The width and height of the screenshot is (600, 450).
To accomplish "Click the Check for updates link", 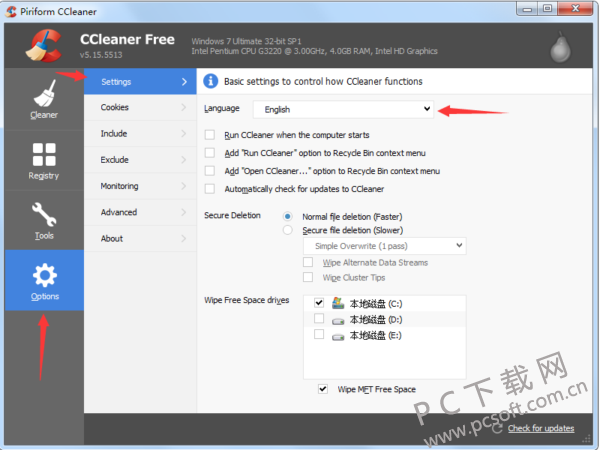I will [541, 428].
